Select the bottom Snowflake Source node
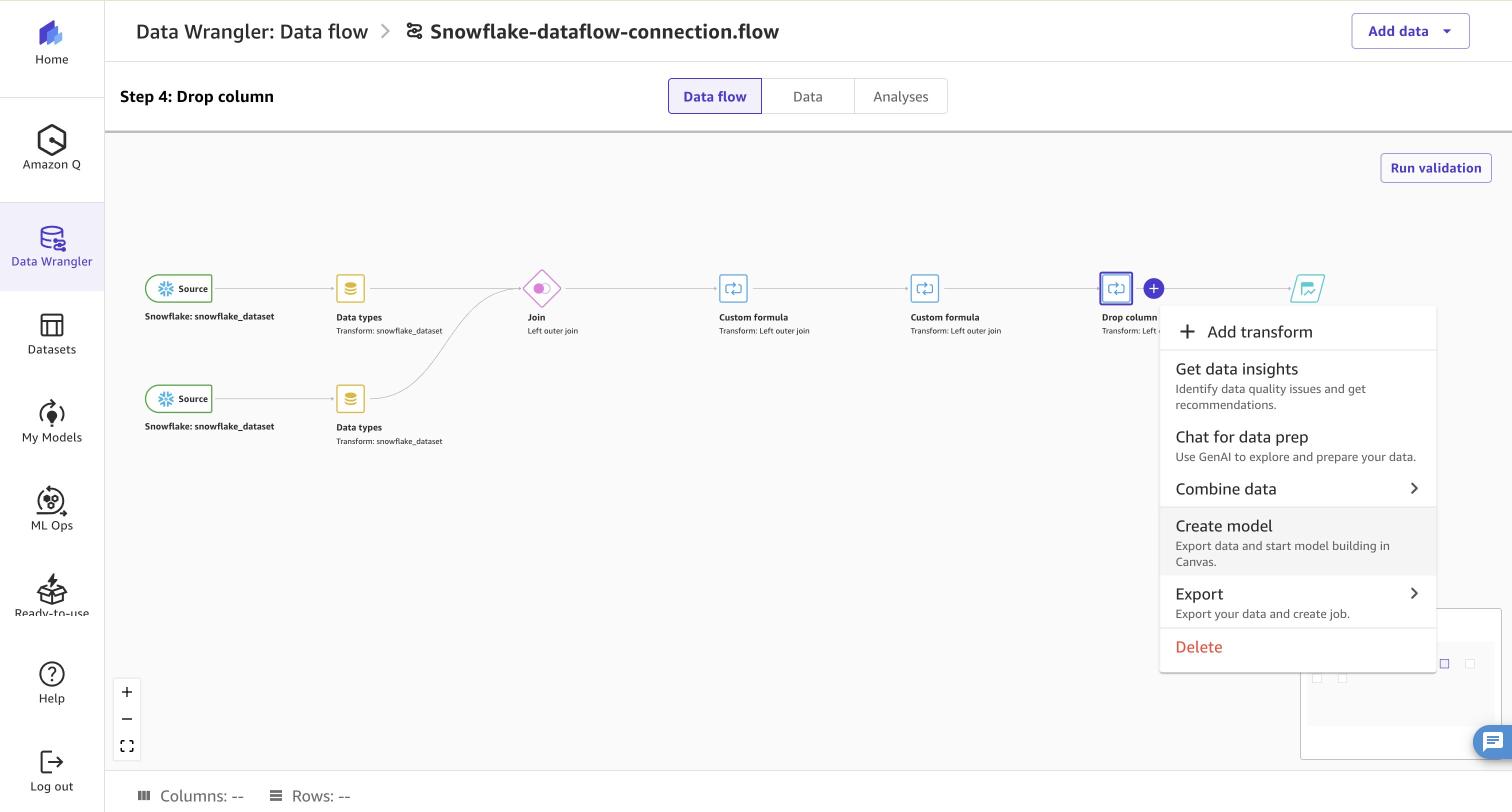Viewport: 1512px width, 812px height. point(179,398)
